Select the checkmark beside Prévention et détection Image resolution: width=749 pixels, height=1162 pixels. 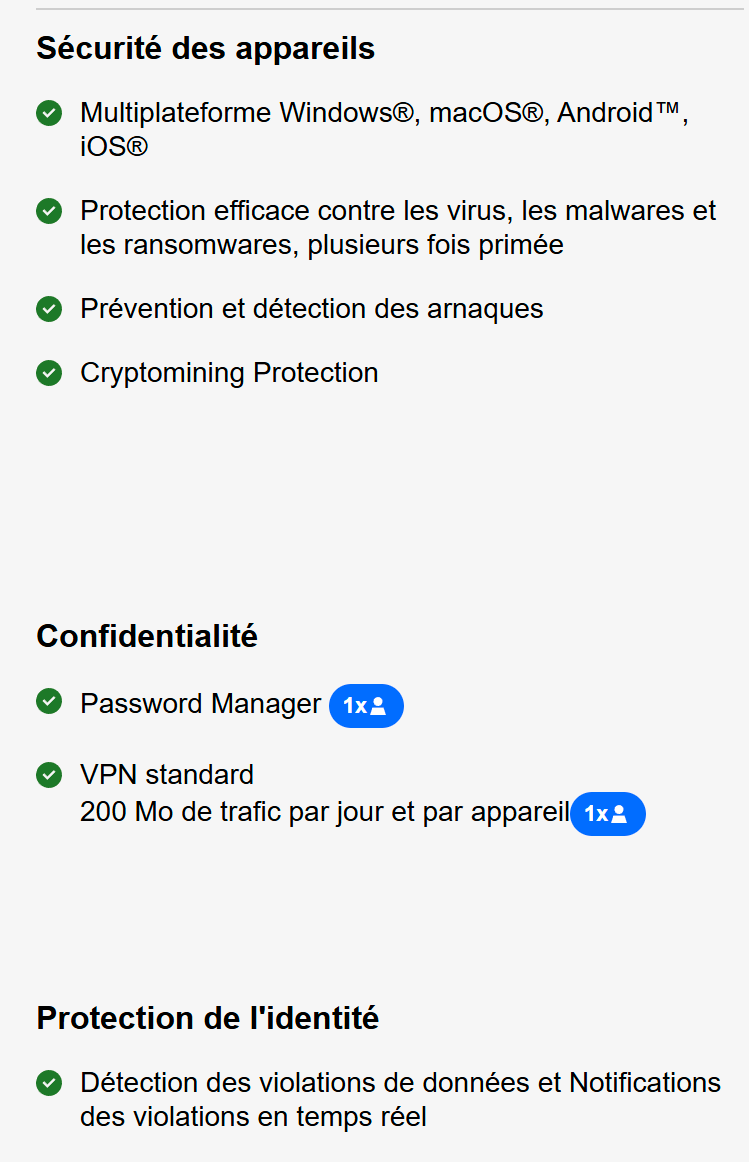tap(49, 309)
